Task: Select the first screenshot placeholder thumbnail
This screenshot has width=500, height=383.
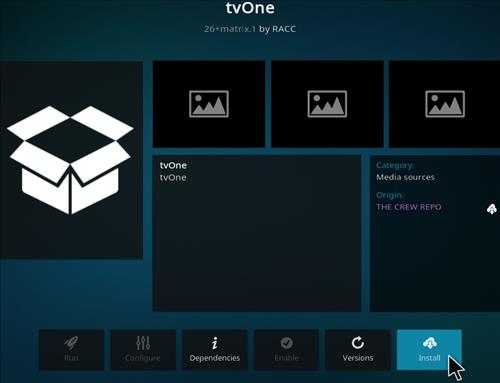Action: (209, 104)
